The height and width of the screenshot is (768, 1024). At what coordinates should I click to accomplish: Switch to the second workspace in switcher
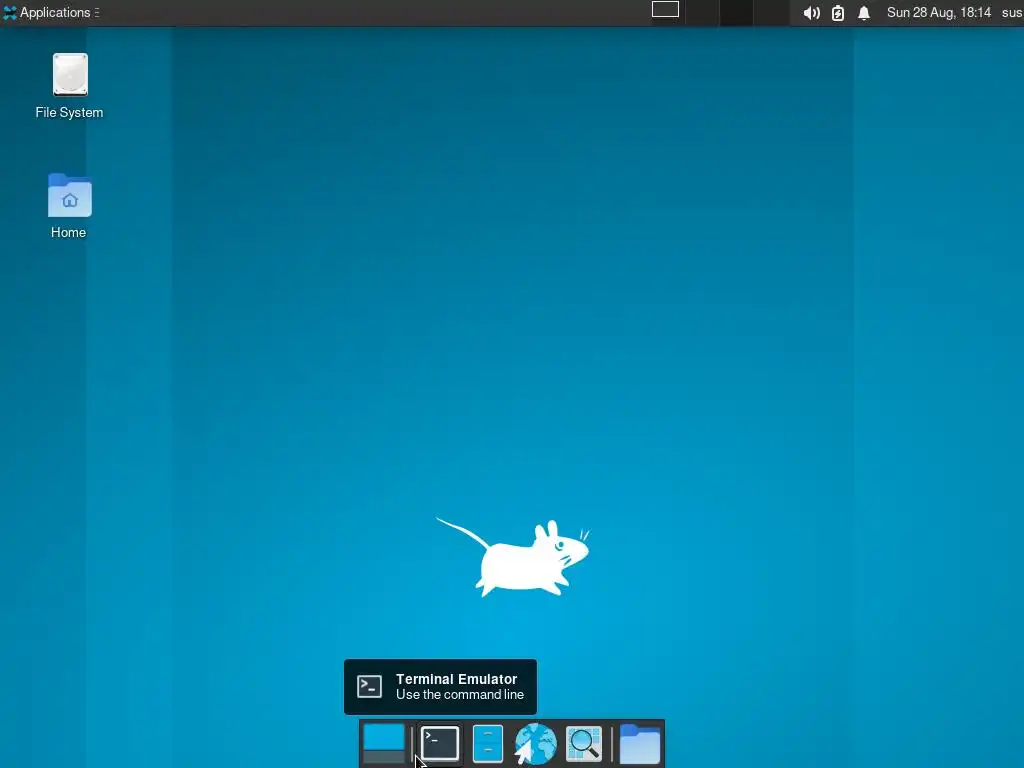(702, 12)
